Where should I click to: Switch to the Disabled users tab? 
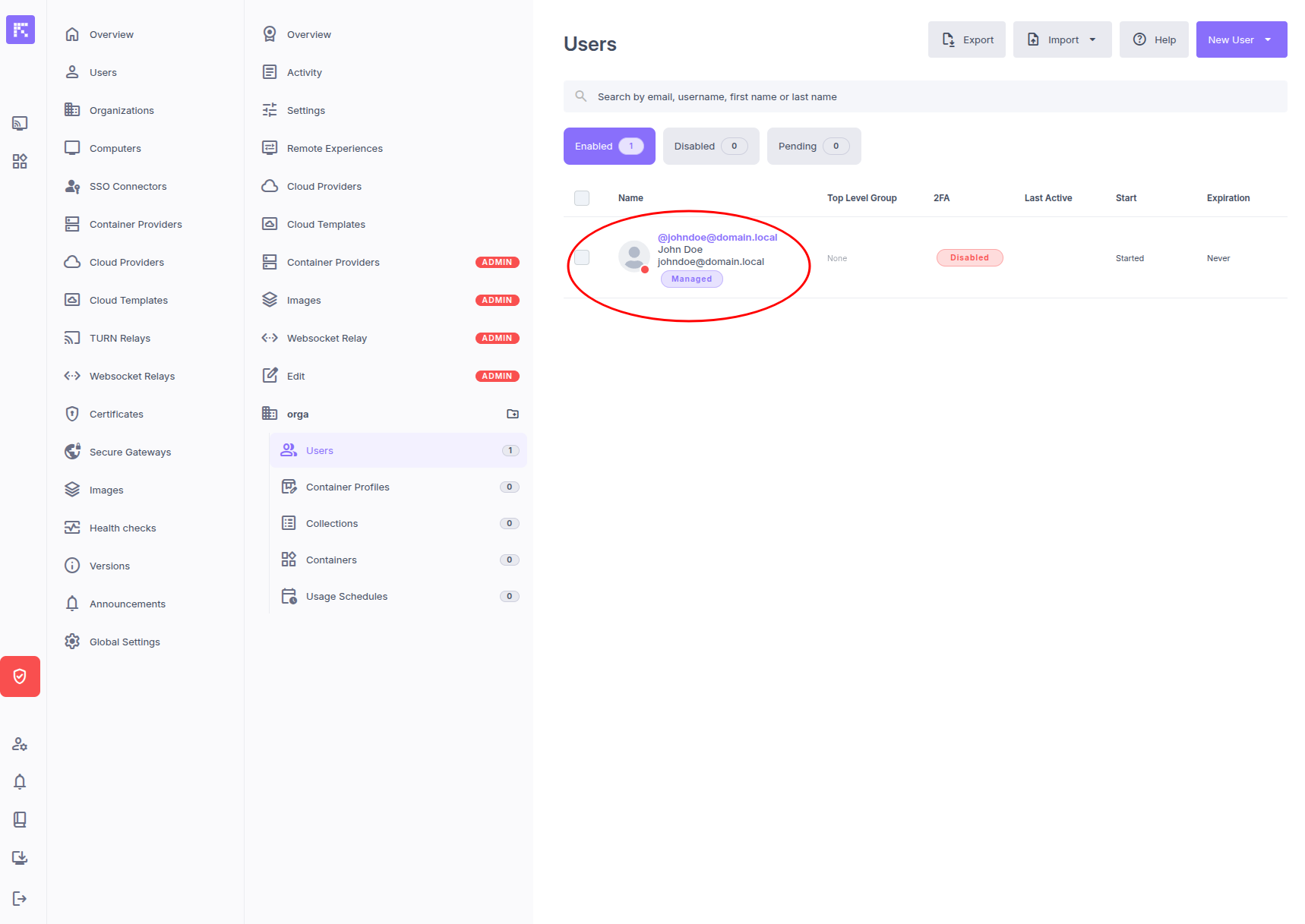[711, 146]
